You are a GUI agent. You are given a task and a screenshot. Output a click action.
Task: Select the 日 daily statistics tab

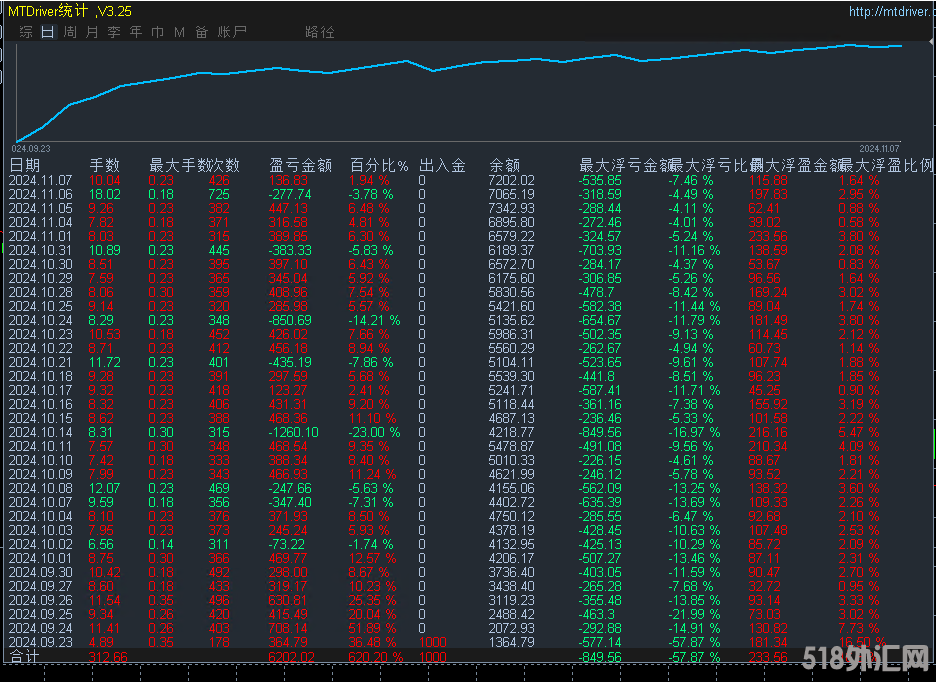coord(48,32)
